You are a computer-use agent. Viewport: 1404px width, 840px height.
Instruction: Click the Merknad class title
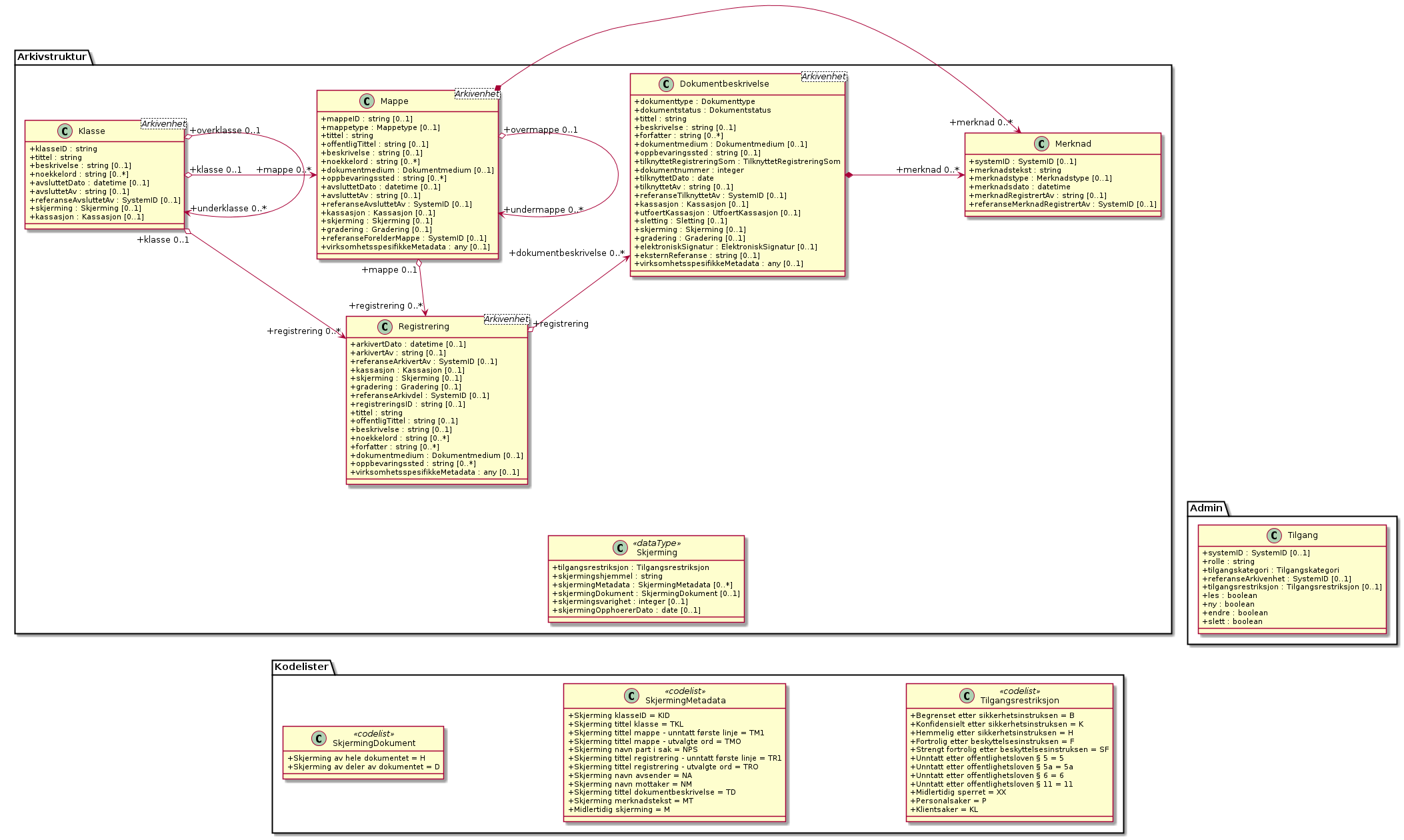tap(1073, 144)
